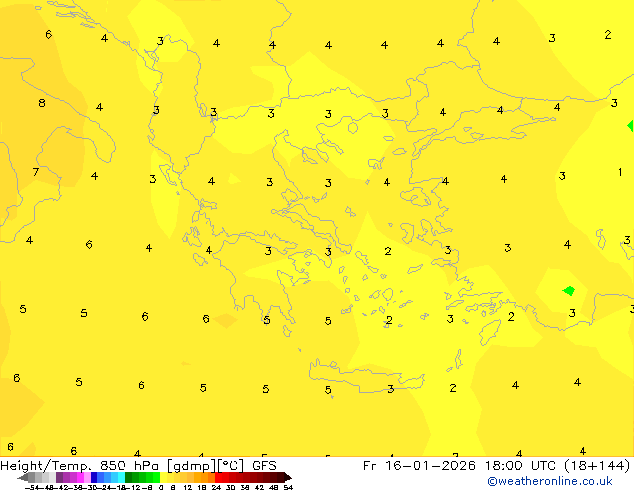The image size is (634, 490).
Task: Click the temperature value '1' on the map
Action: [x=620, y=172]
